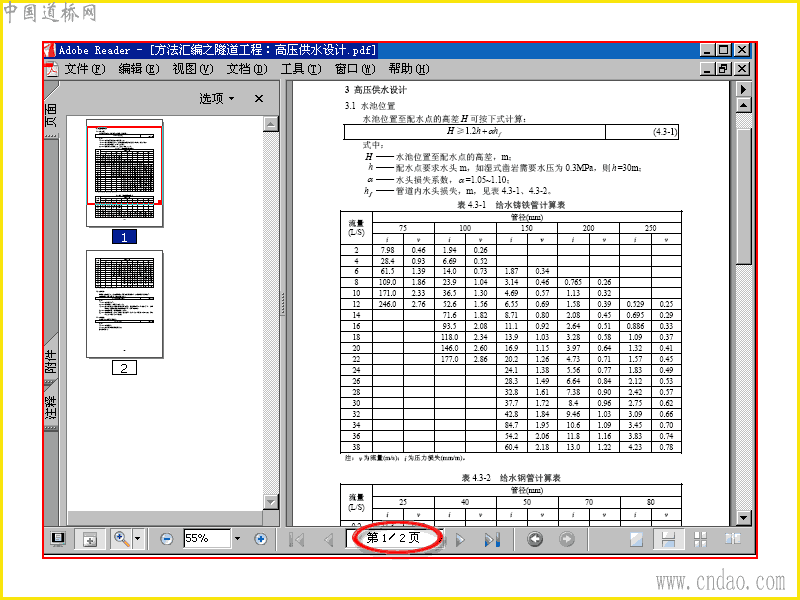
Task: Select page 2 thumbnail
Action: [x=124, y=304]
